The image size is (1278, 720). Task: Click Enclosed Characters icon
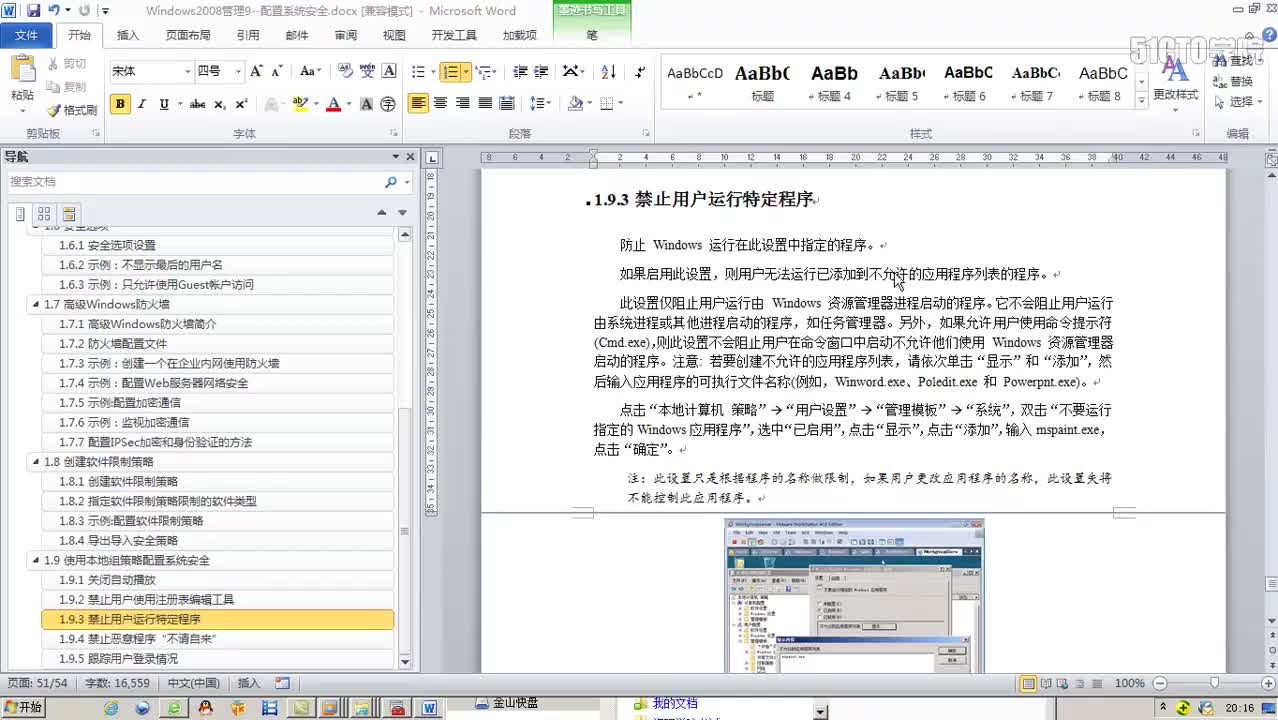(x=388, y=104)
